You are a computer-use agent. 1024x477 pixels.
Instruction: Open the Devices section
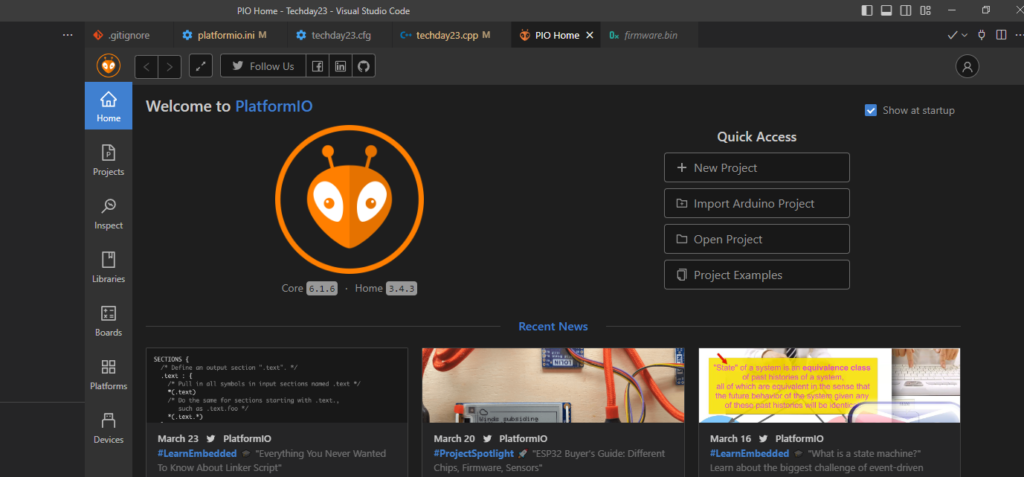tap(108, 429)
